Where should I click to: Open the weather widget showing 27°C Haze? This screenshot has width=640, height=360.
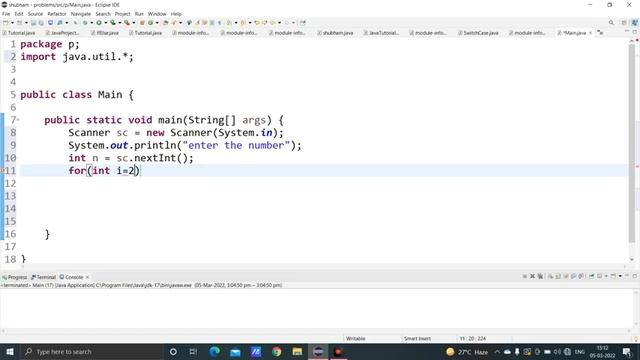coord(467,351)
